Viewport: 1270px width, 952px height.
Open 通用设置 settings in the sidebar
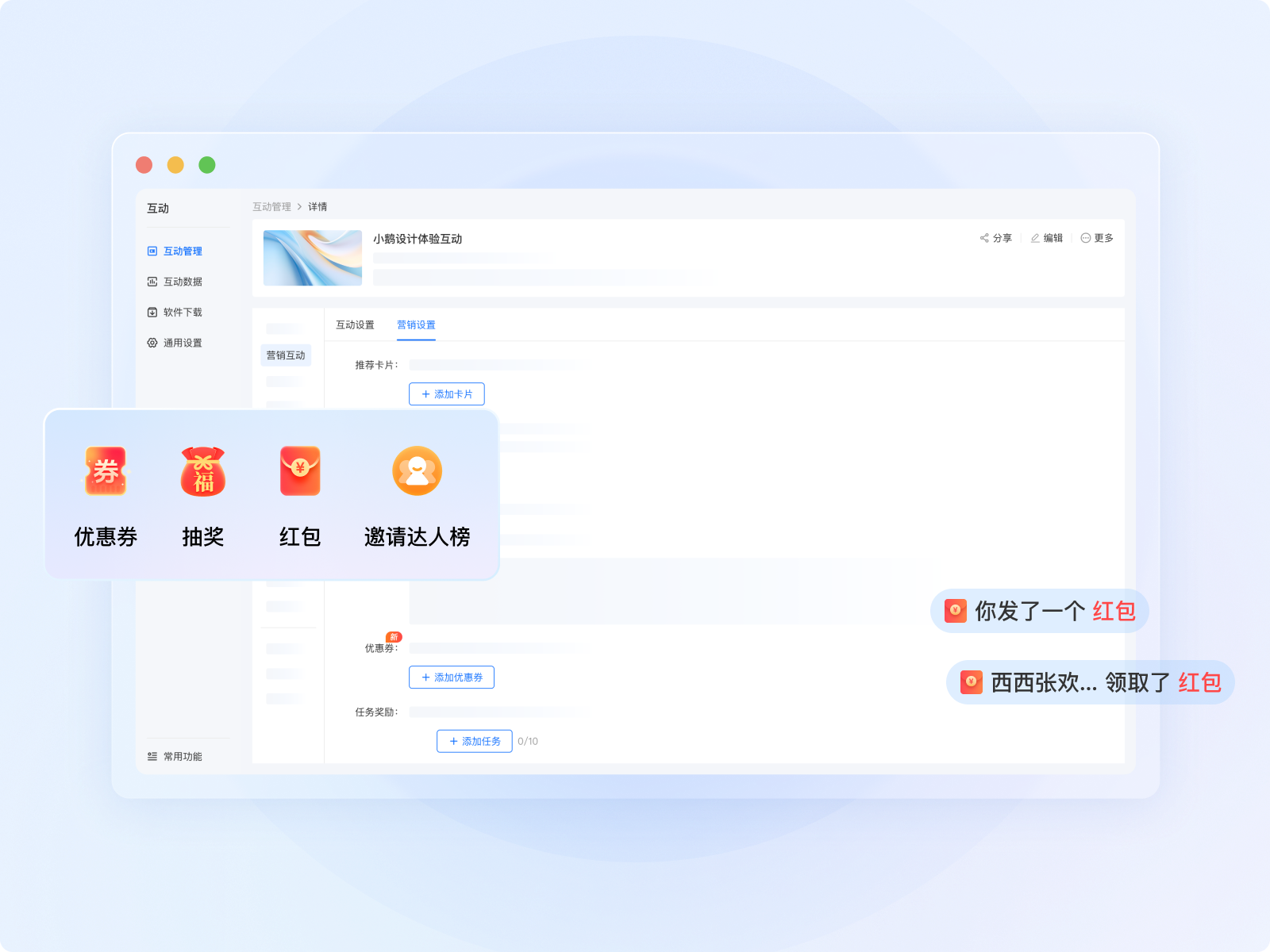[x=182, y=343]
